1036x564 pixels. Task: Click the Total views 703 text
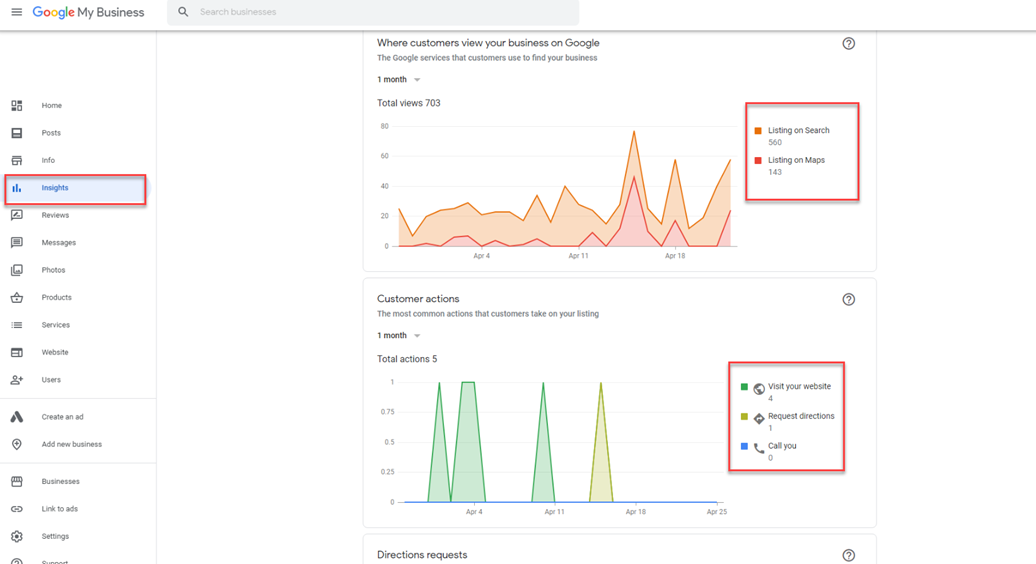[x=408, y=103]
